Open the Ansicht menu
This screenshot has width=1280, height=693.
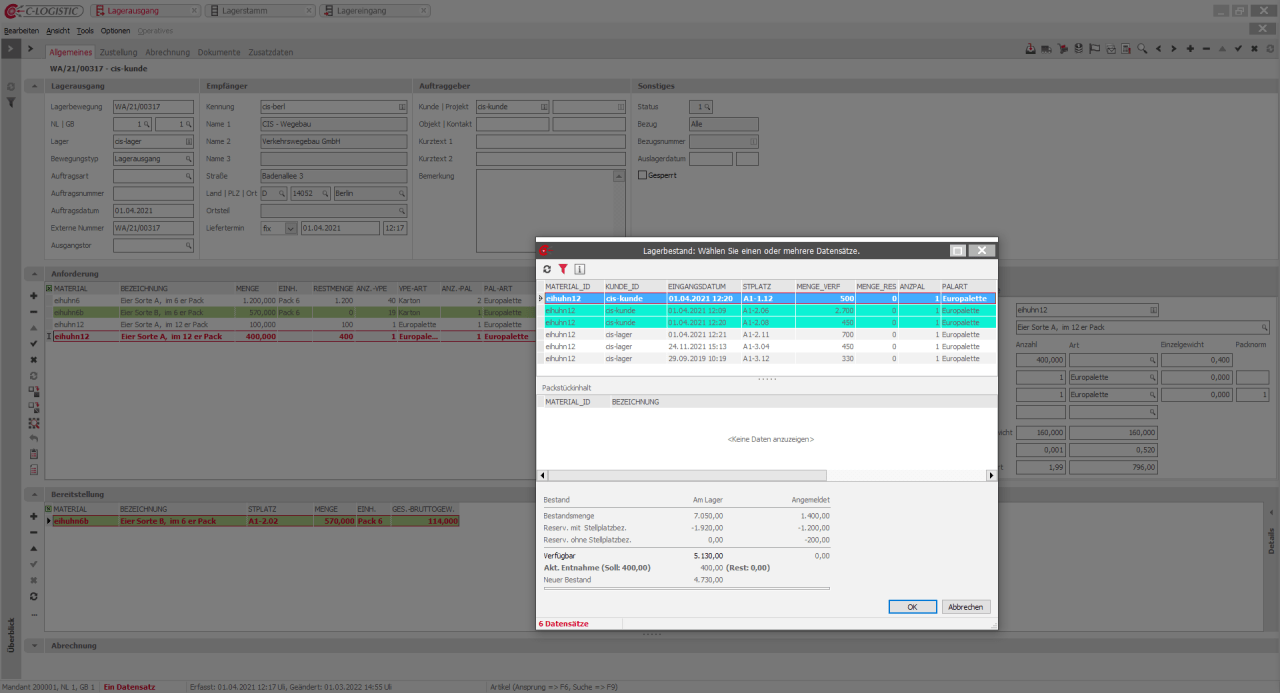click(x=58, y=31)
